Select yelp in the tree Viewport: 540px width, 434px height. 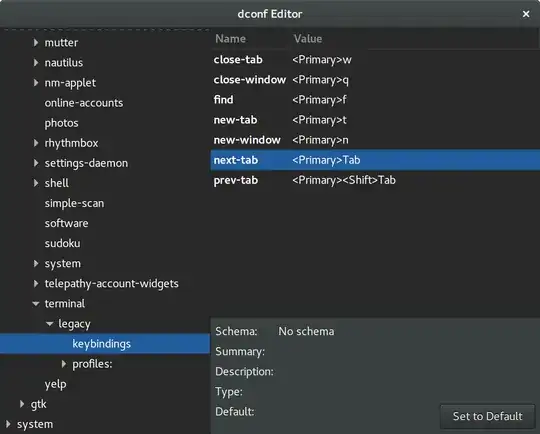click(x=55, y=384)
